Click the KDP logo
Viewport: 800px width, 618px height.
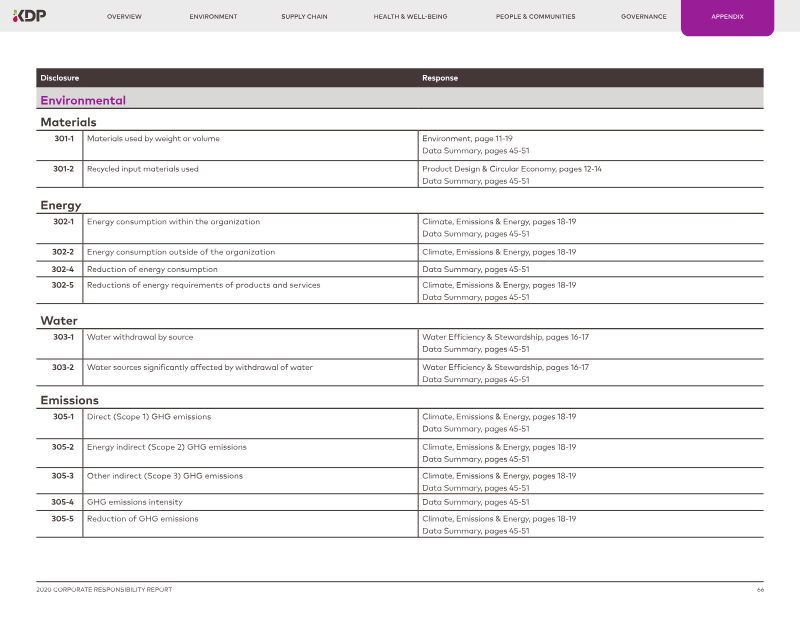29,16
